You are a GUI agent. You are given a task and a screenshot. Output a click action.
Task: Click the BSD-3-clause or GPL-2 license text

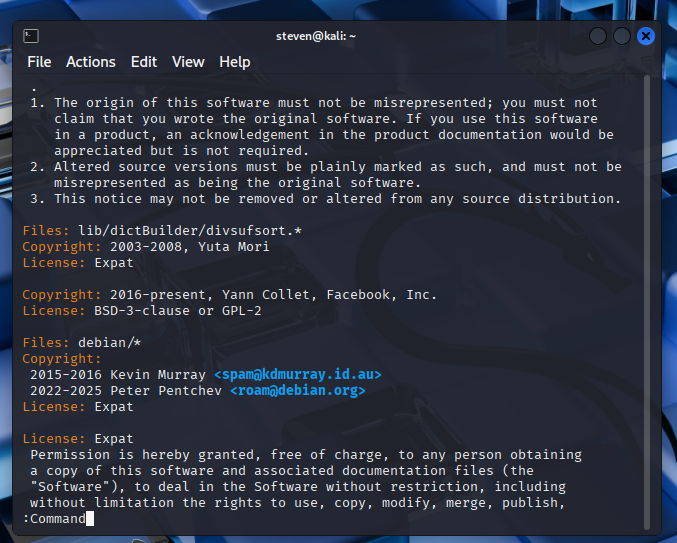(x=179, y=311)
